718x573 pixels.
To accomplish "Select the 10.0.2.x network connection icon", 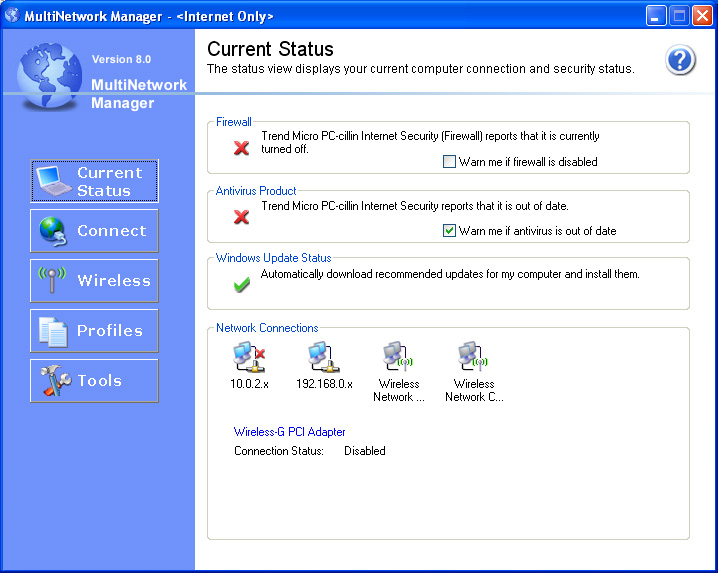I will tap(247, 357).
